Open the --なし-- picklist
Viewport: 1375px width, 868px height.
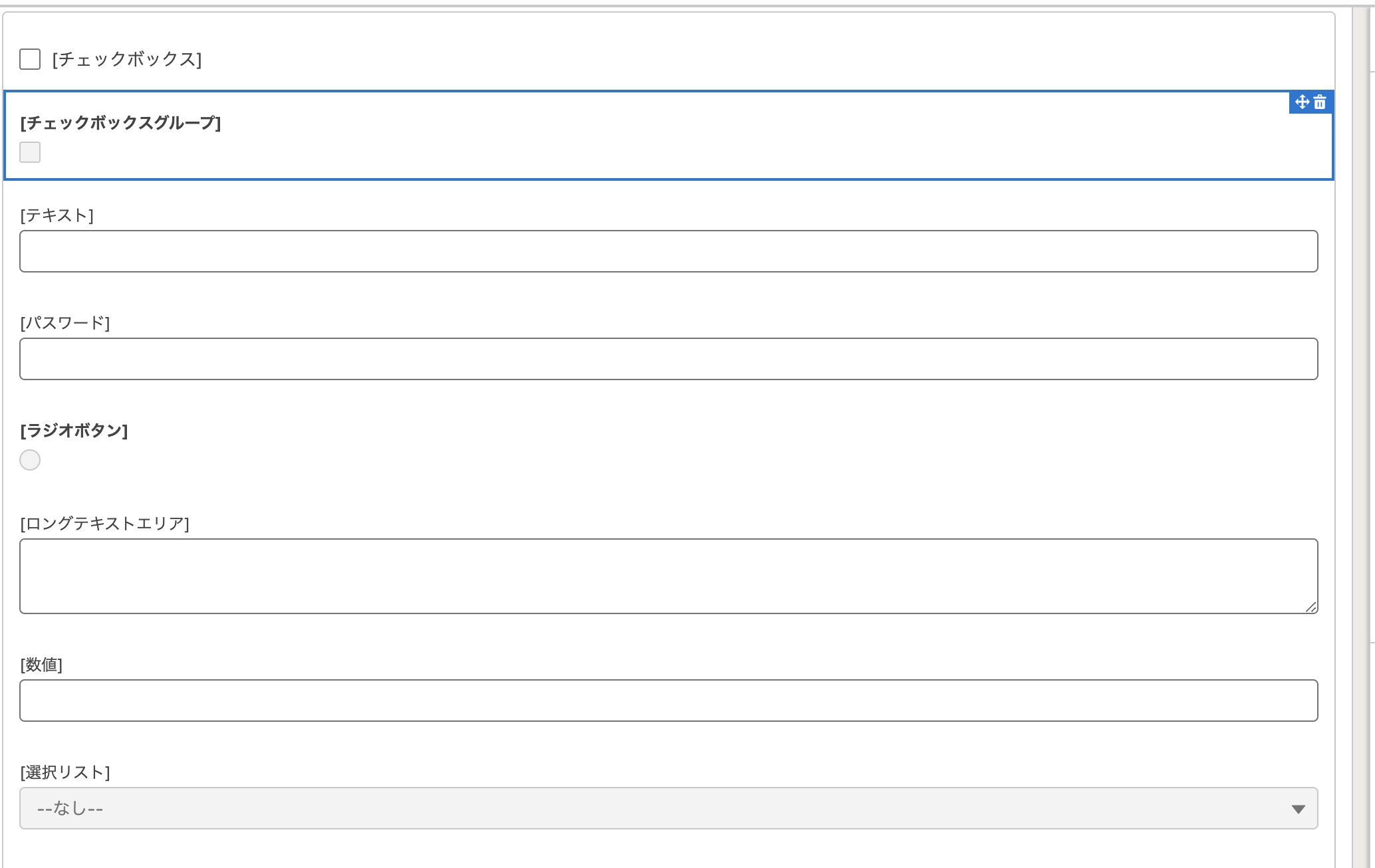click(x=668, y=808)
